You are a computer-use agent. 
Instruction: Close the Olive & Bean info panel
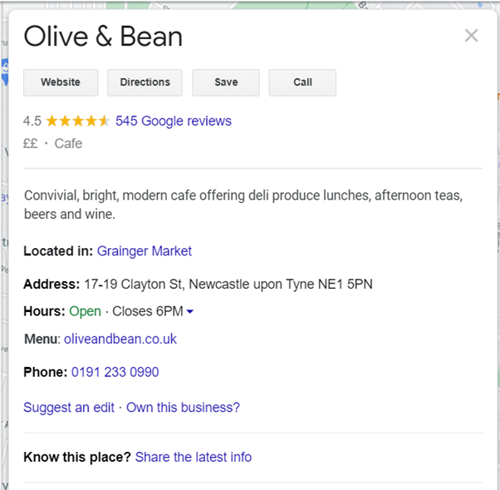point(471,36)
